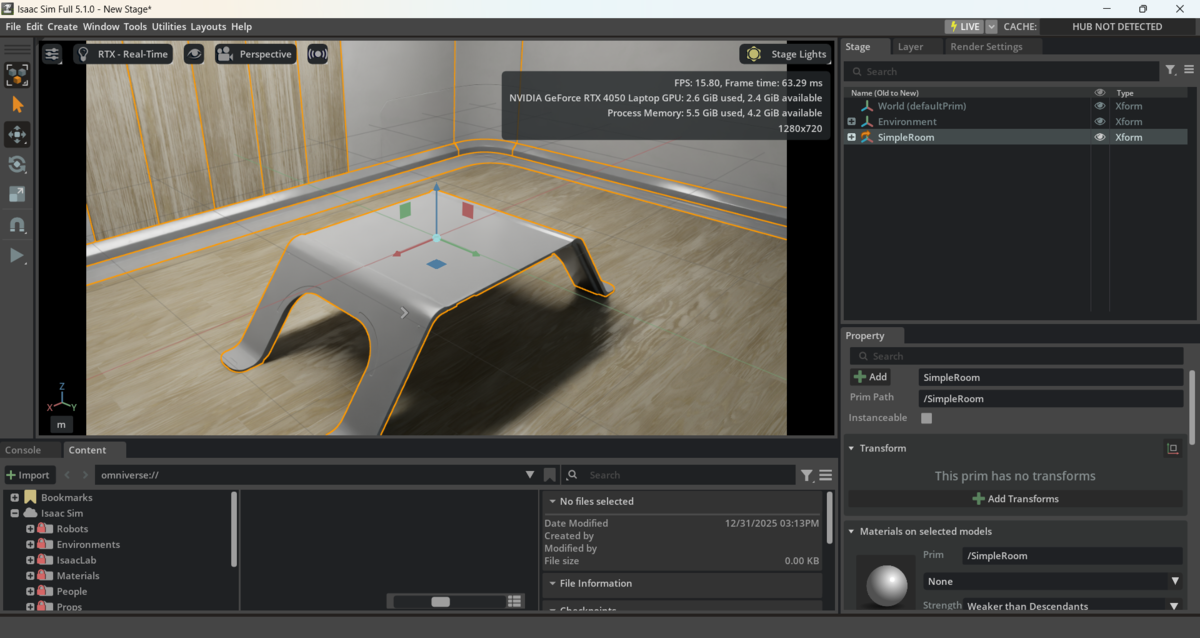Click the LIVE session button
Viewport: 1200px width, 638px height.
coord(963,26)
